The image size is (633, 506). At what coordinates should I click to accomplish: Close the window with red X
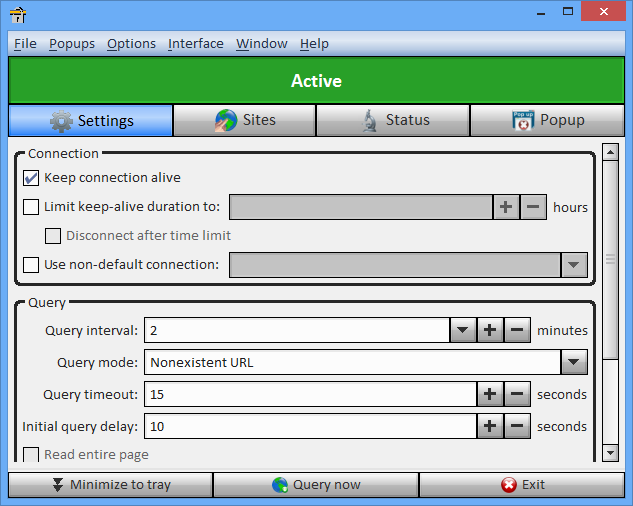(x=604, y=11)
